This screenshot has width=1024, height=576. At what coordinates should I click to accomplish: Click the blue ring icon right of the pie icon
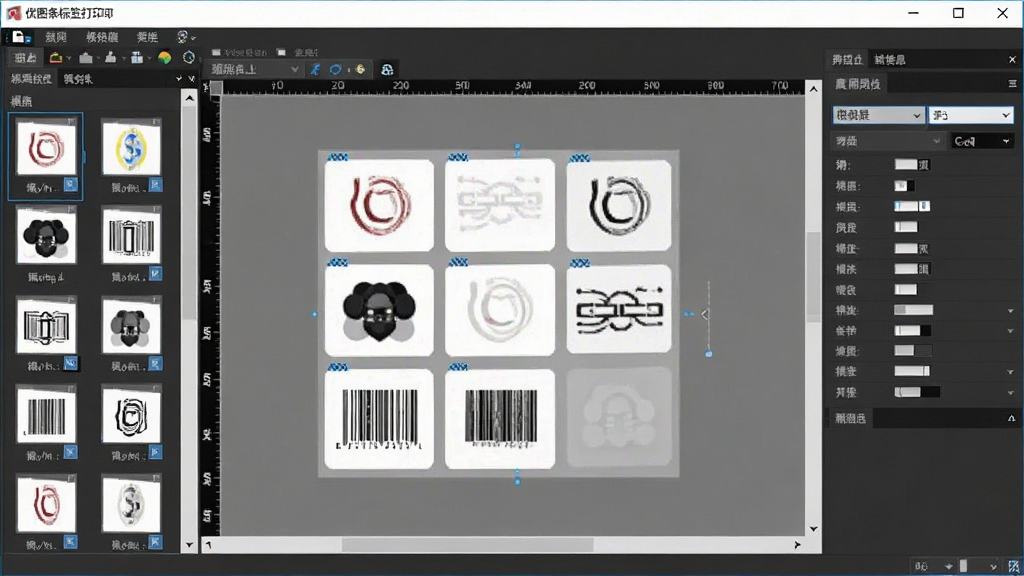click(189, 58)
